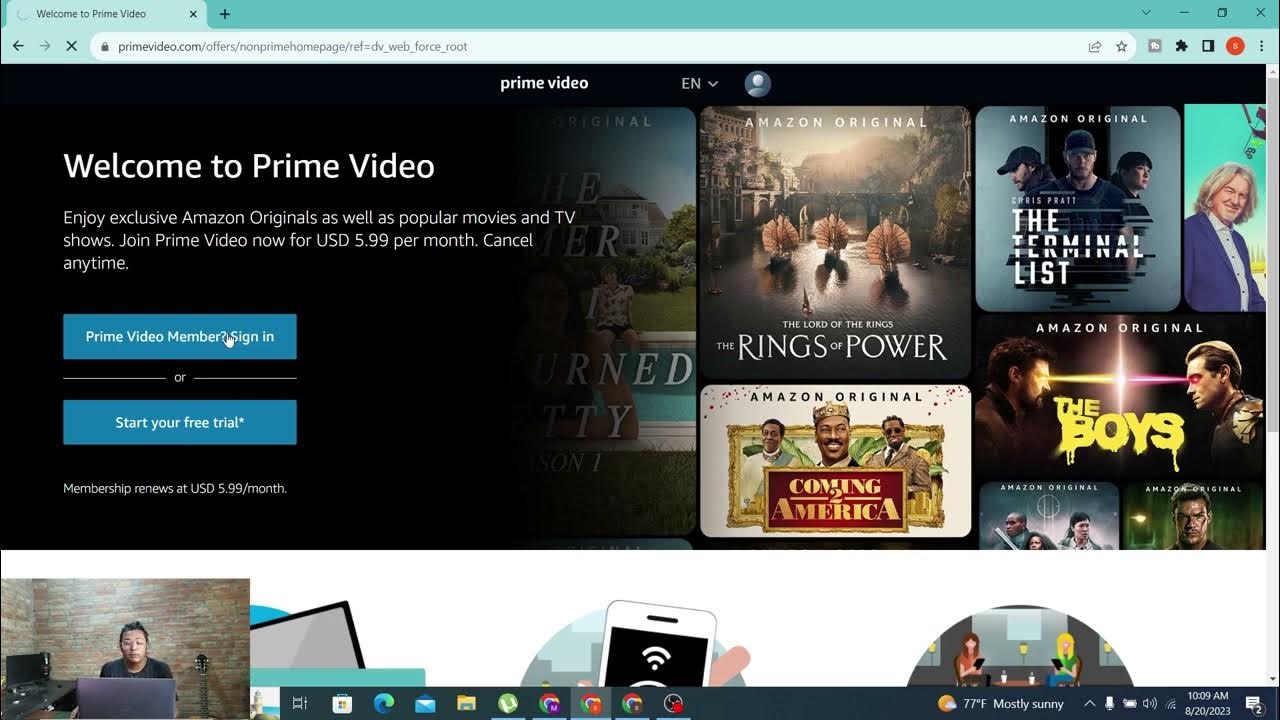Screen dimensions: 1280x720
Task: Open the site info lock icon
Action: (x=104, y=47)
